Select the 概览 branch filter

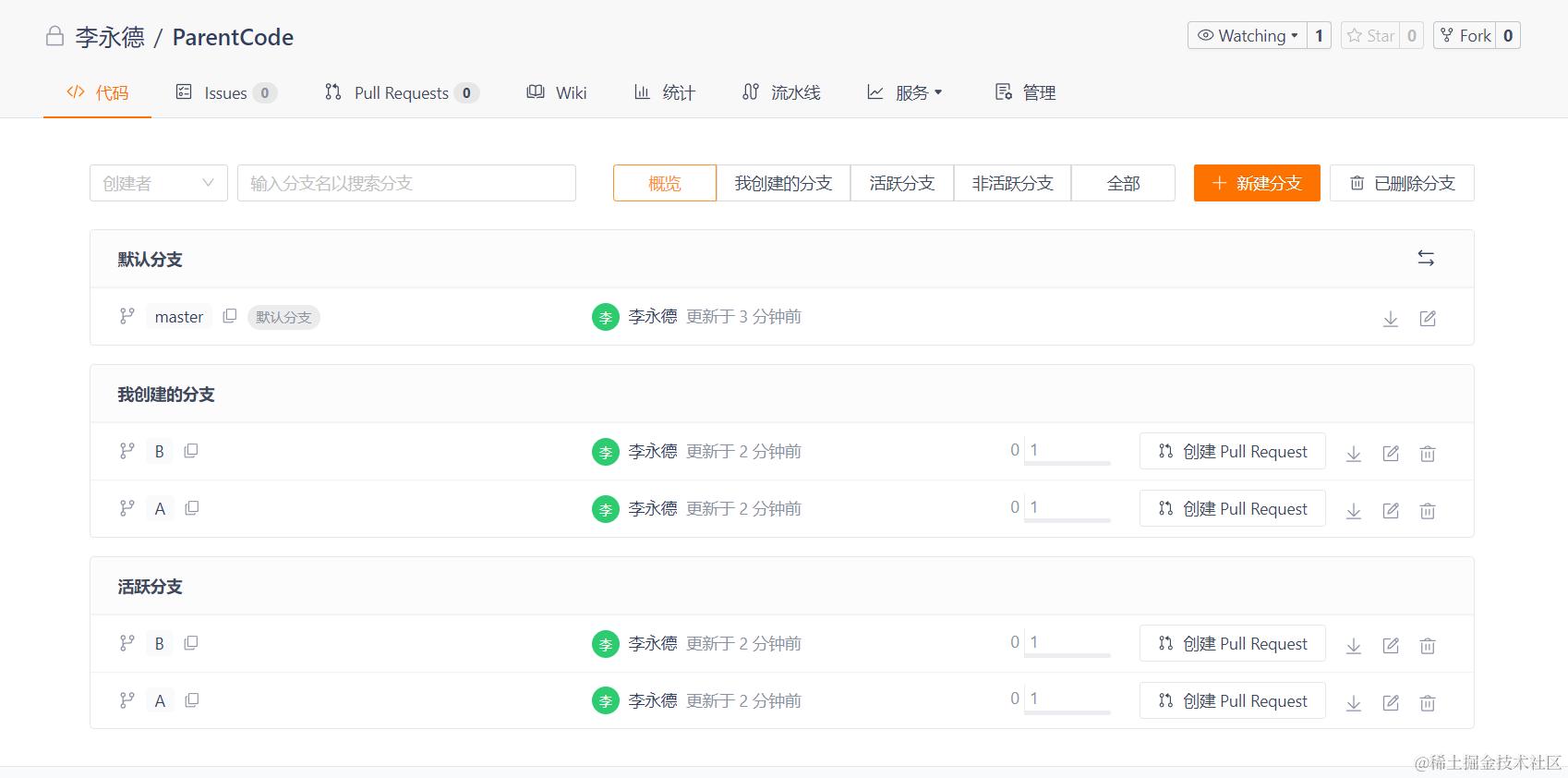665,183
